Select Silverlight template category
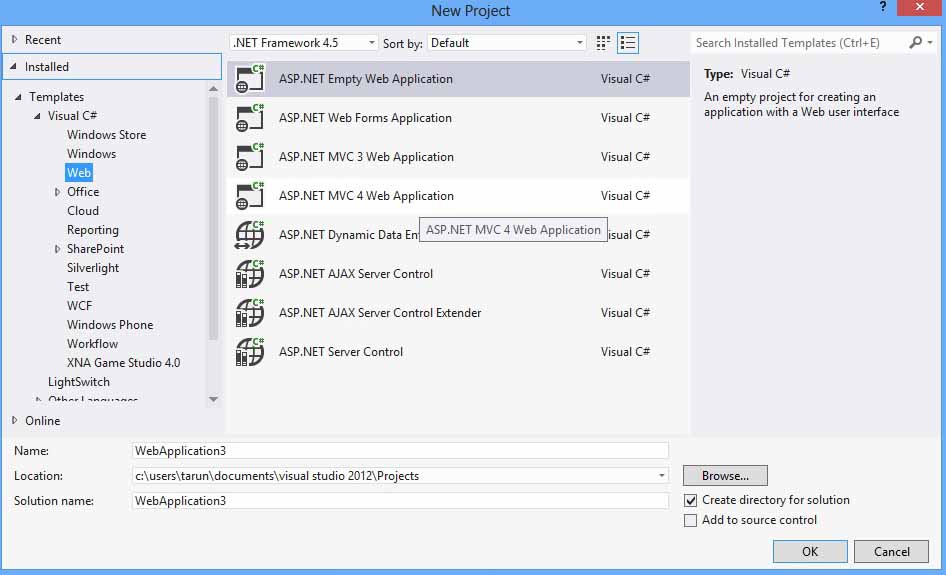 93,268
